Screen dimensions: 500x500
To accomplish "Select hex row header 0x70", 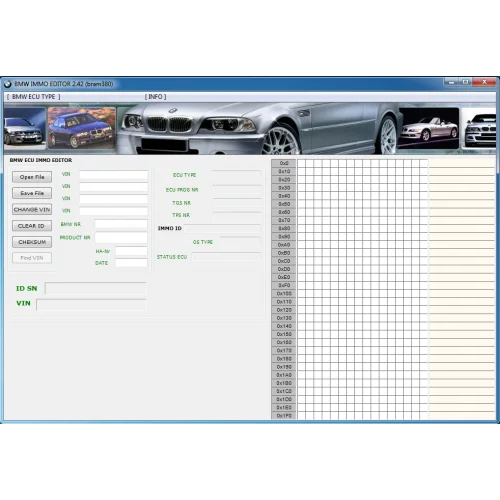I will click(x=284, y=220).
